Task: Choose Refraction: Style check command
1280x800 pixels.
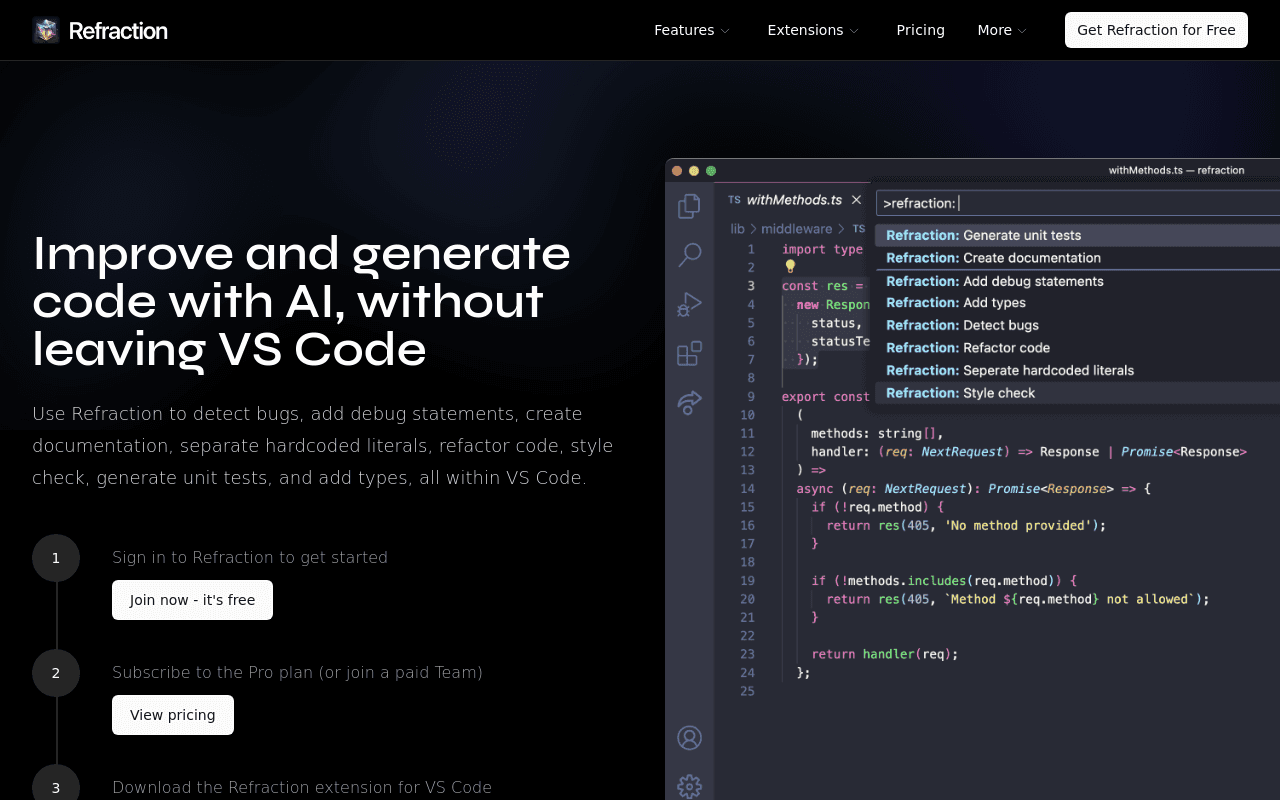Action: point(1077,393)
